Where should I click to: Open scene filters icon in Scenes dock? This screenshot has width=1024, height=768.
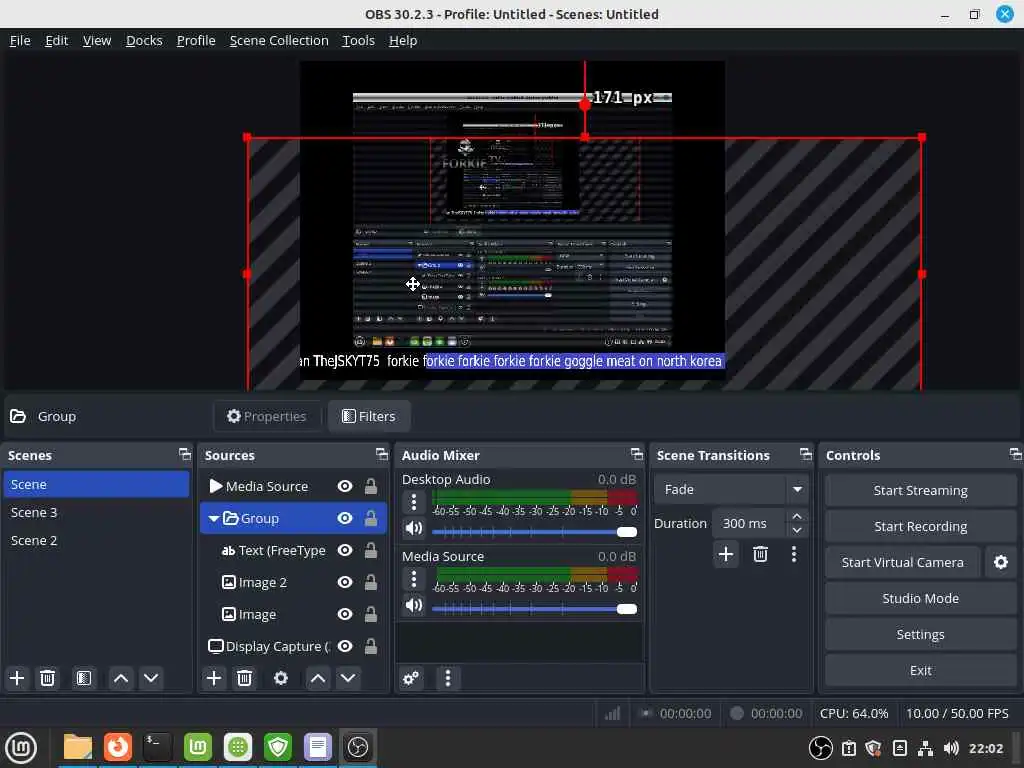[x=84, y=678]
